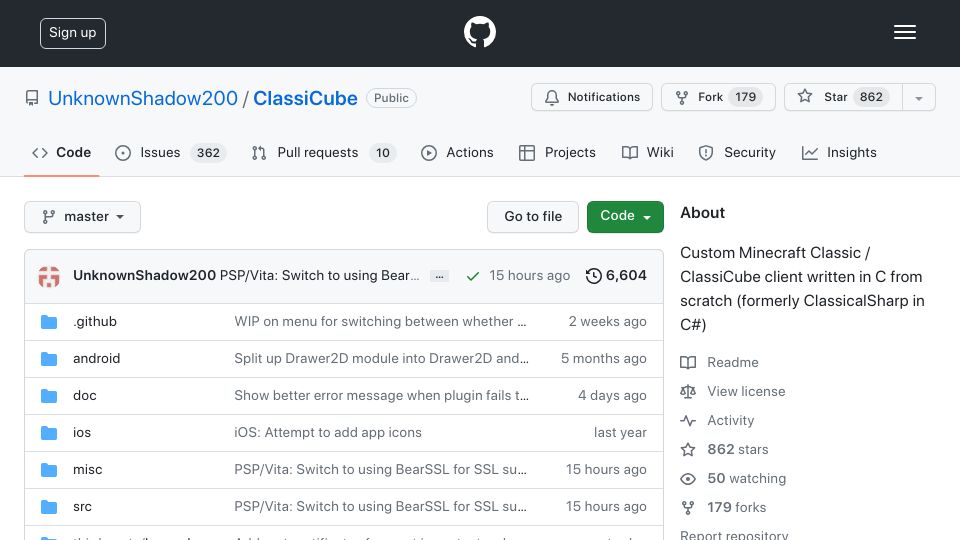Star the repository with the Star button
960x540 pixels.
(x=843, y=97)
